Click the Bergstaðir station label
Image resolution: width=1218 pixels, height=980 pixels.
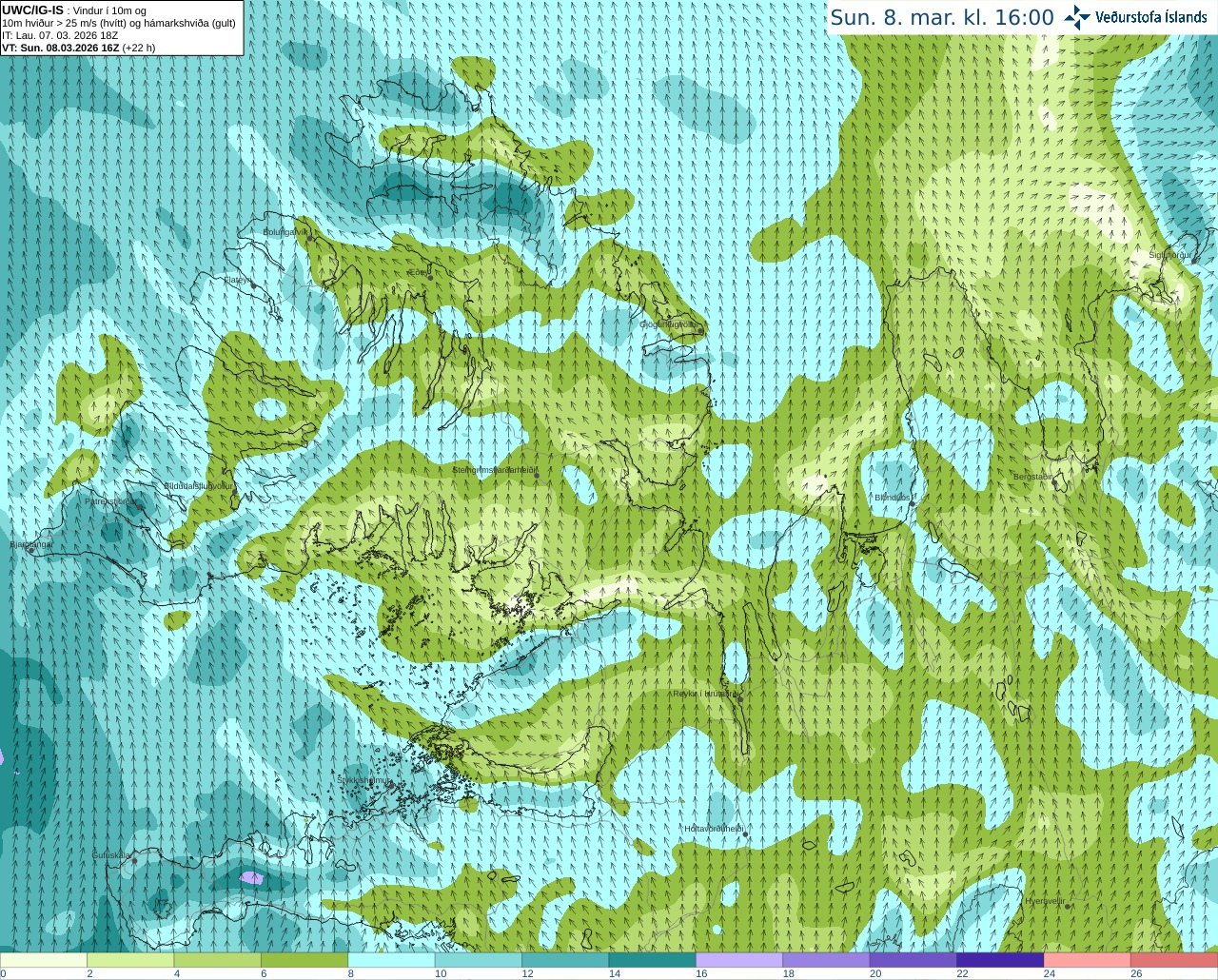(1032, 477)
